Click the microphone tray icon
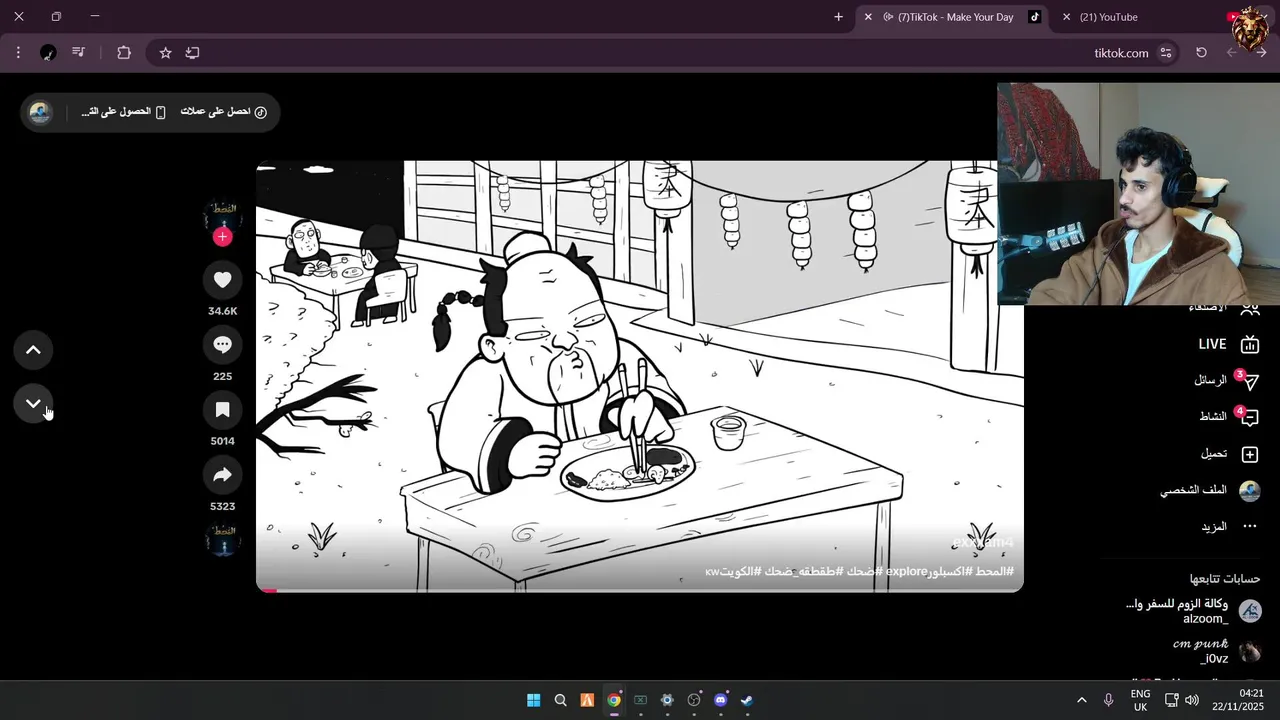Image resolution: width=1280 pixels, height=720 pixels. tap(1108, 700)
